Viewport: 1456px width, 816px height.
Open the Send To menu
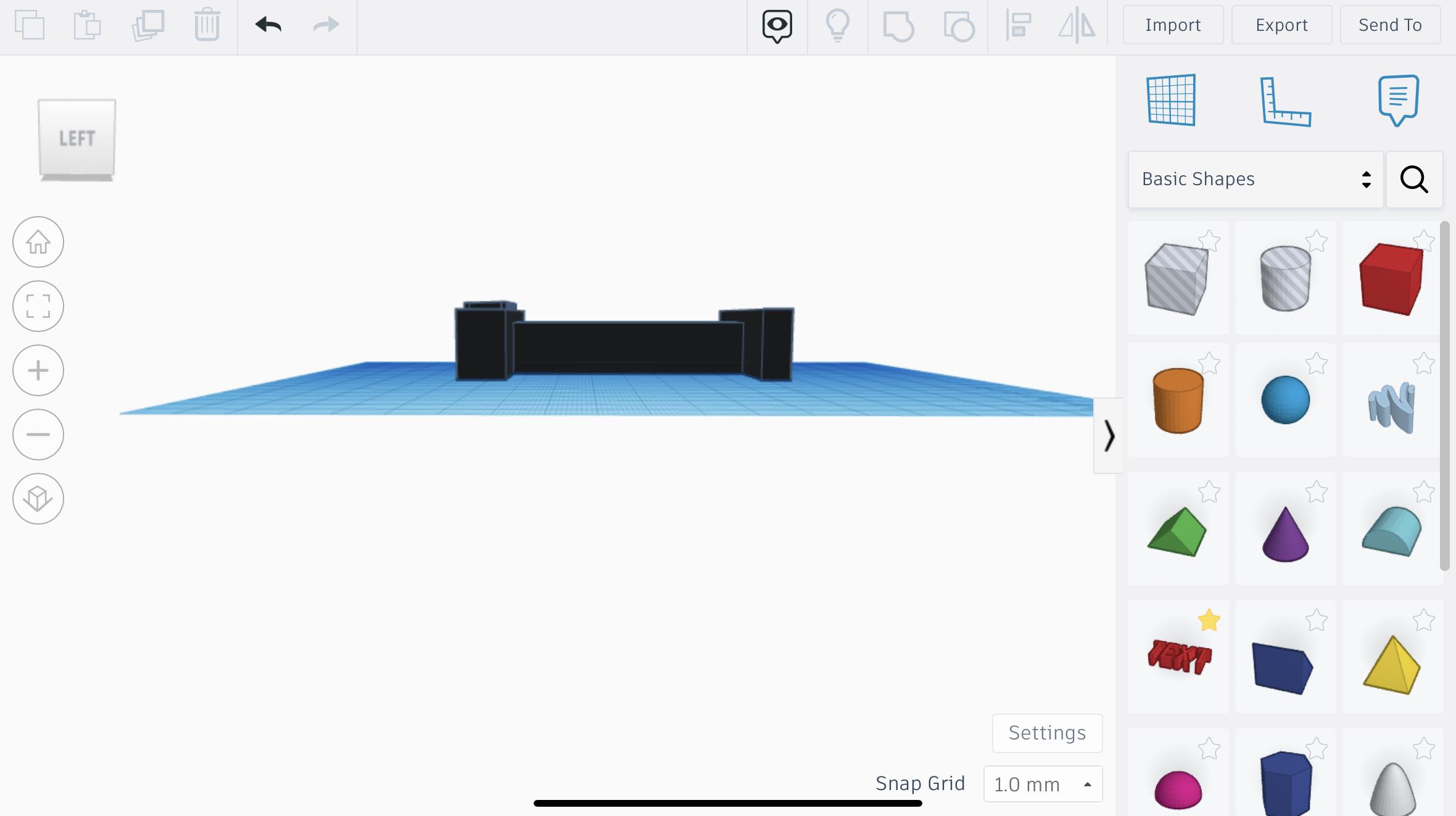point(1390,25)
